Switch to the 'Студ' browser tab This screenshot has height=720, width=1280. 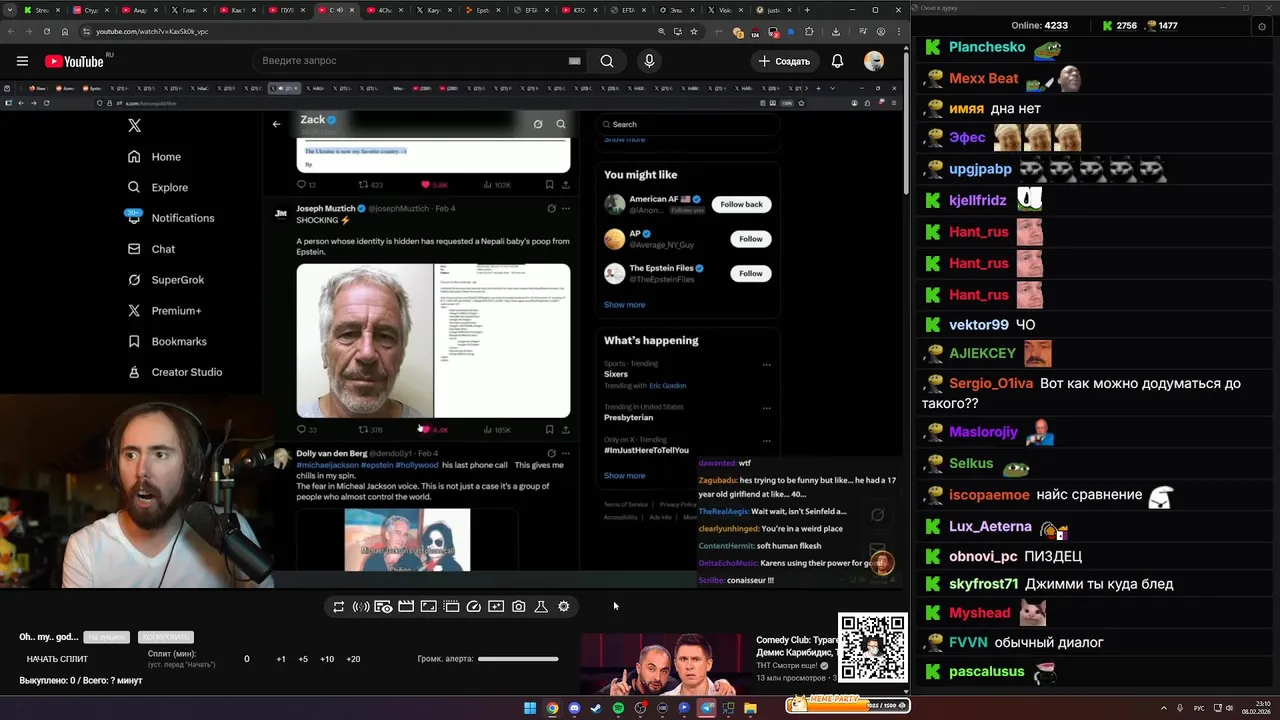tap(90, 10)
